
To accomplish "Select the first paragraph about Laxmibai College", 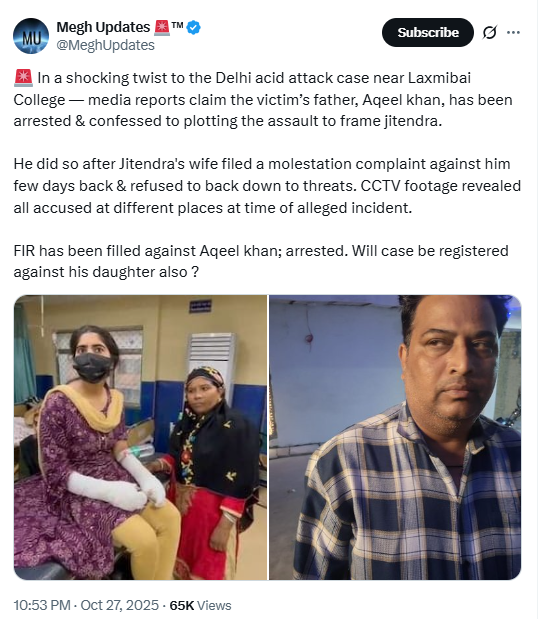I will point(264,99).
